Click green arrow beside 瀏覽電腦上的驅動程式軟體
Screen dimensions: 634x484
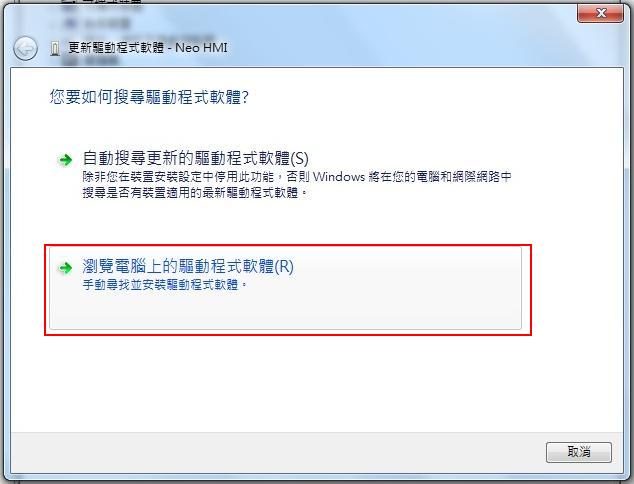(x=65, y=268)
